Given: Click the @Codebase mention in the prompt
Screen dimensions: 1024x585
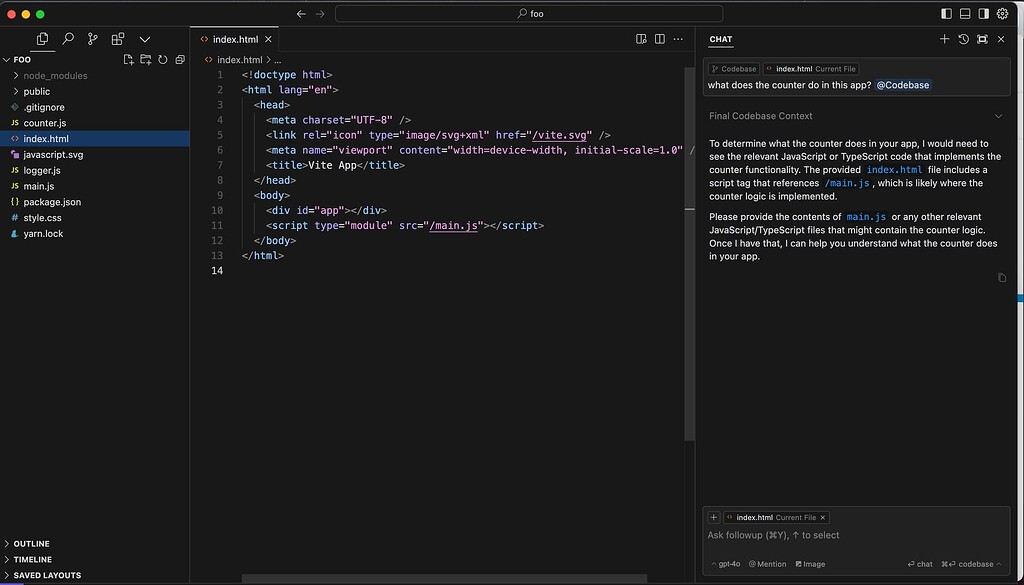Looking at the screenshot, I should click(903, 85).
